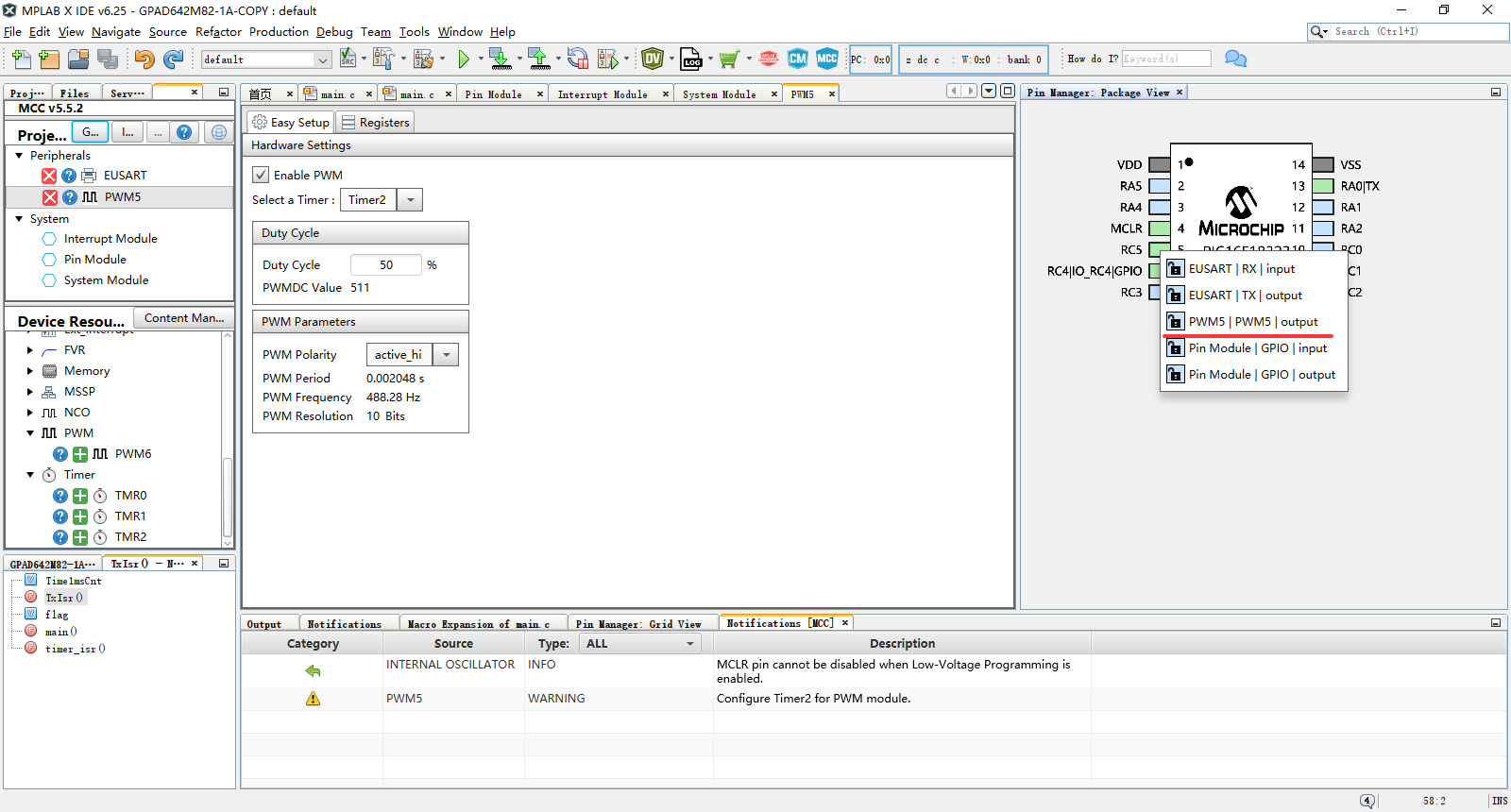Toggle the Enable PWM checkbox
This screenshot has height=812, width=1511.
(x=261, y=175)
